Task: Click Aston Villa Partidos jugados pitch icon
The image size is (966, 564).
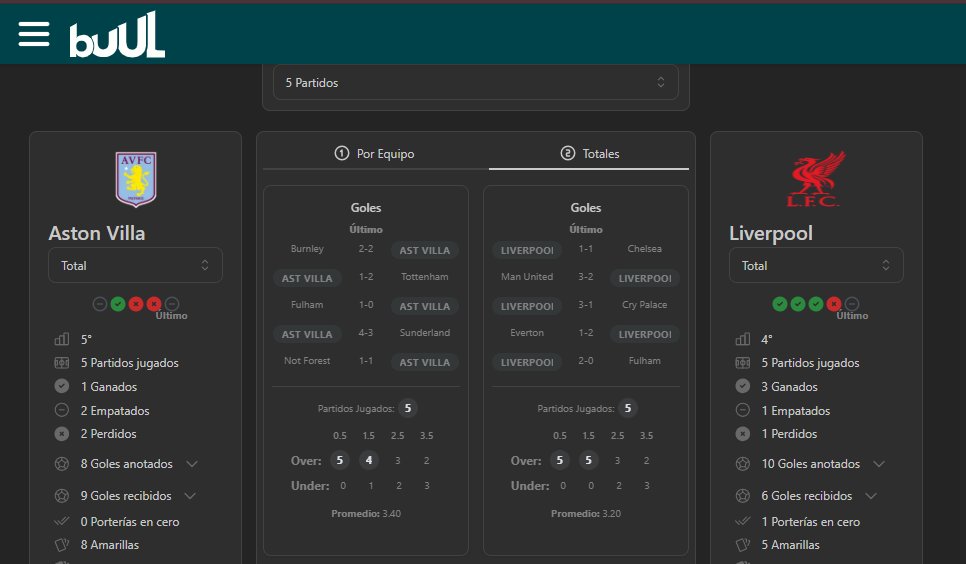Action: pos(62,363)
